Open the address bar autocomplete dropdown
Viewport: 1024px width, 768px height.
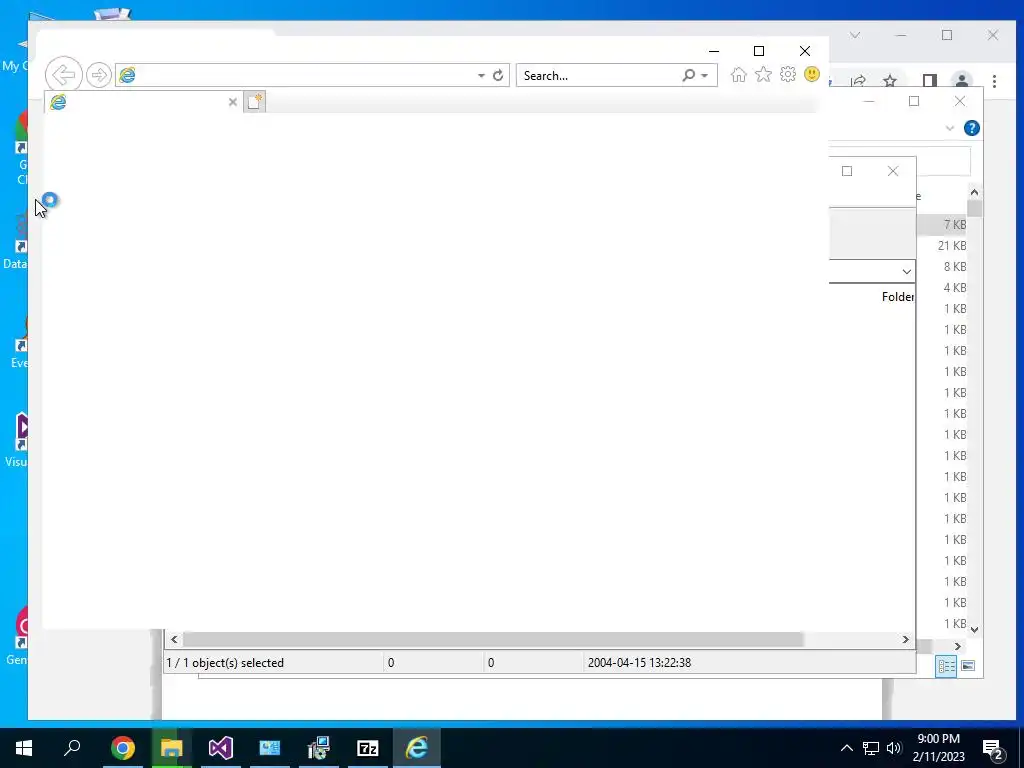click(481, 76)
